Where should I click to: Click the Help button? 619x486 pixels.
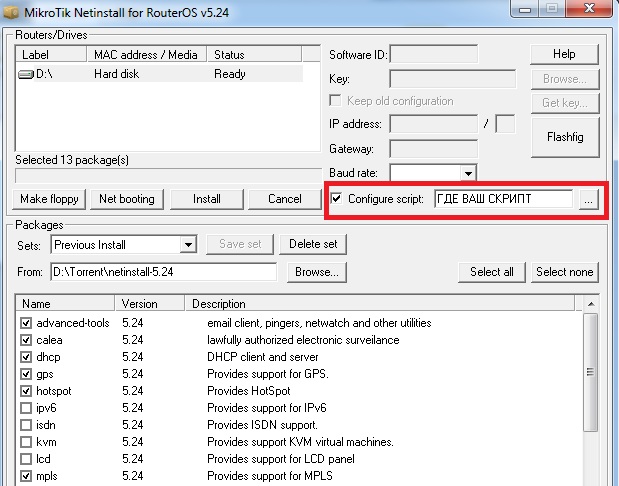564,54
